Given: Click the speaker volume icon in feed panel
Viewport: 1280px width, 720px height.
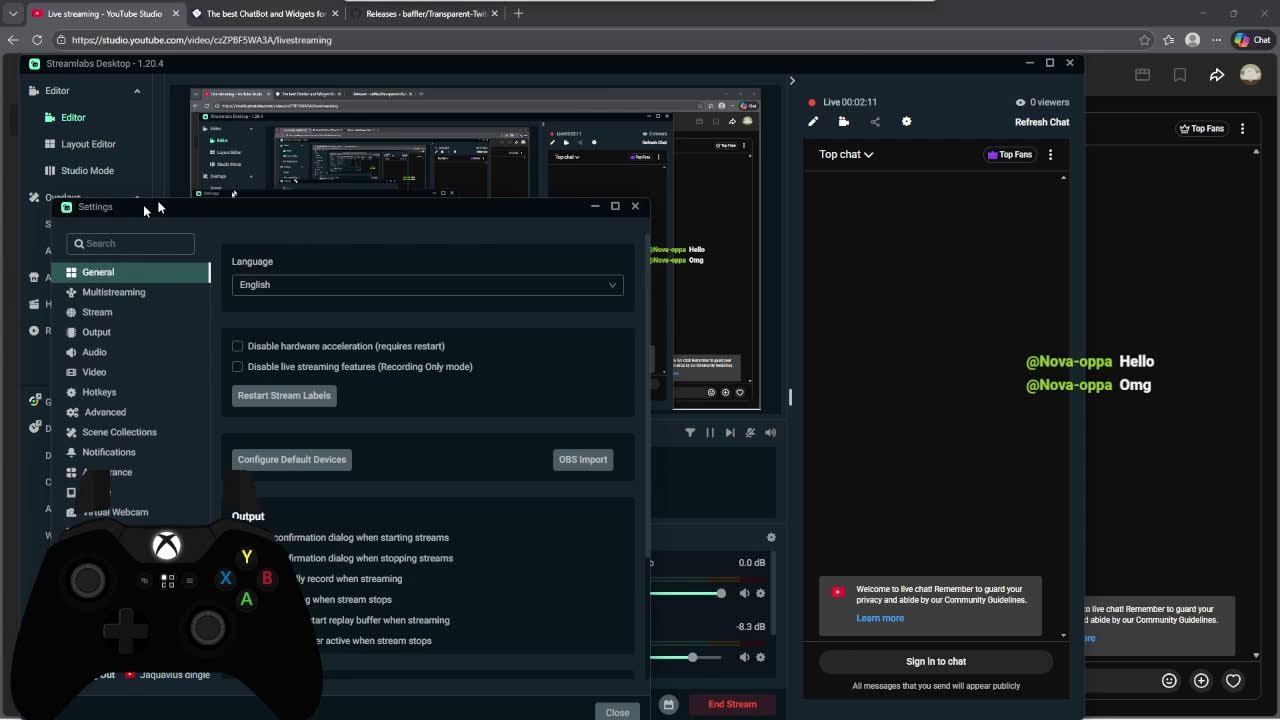Looking at the screenshot, I should point(770,433).
